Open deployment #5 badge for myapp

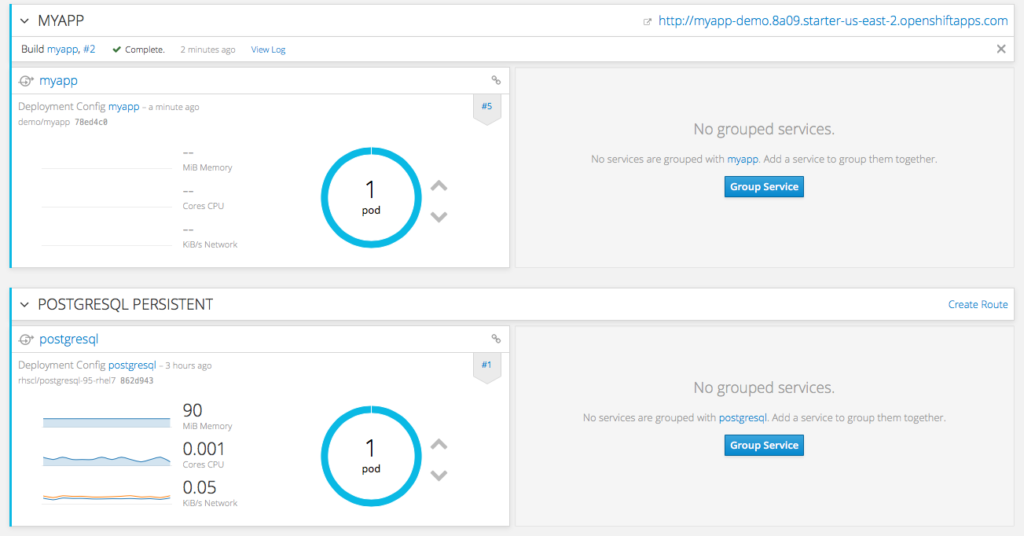(x=486, y=106)
